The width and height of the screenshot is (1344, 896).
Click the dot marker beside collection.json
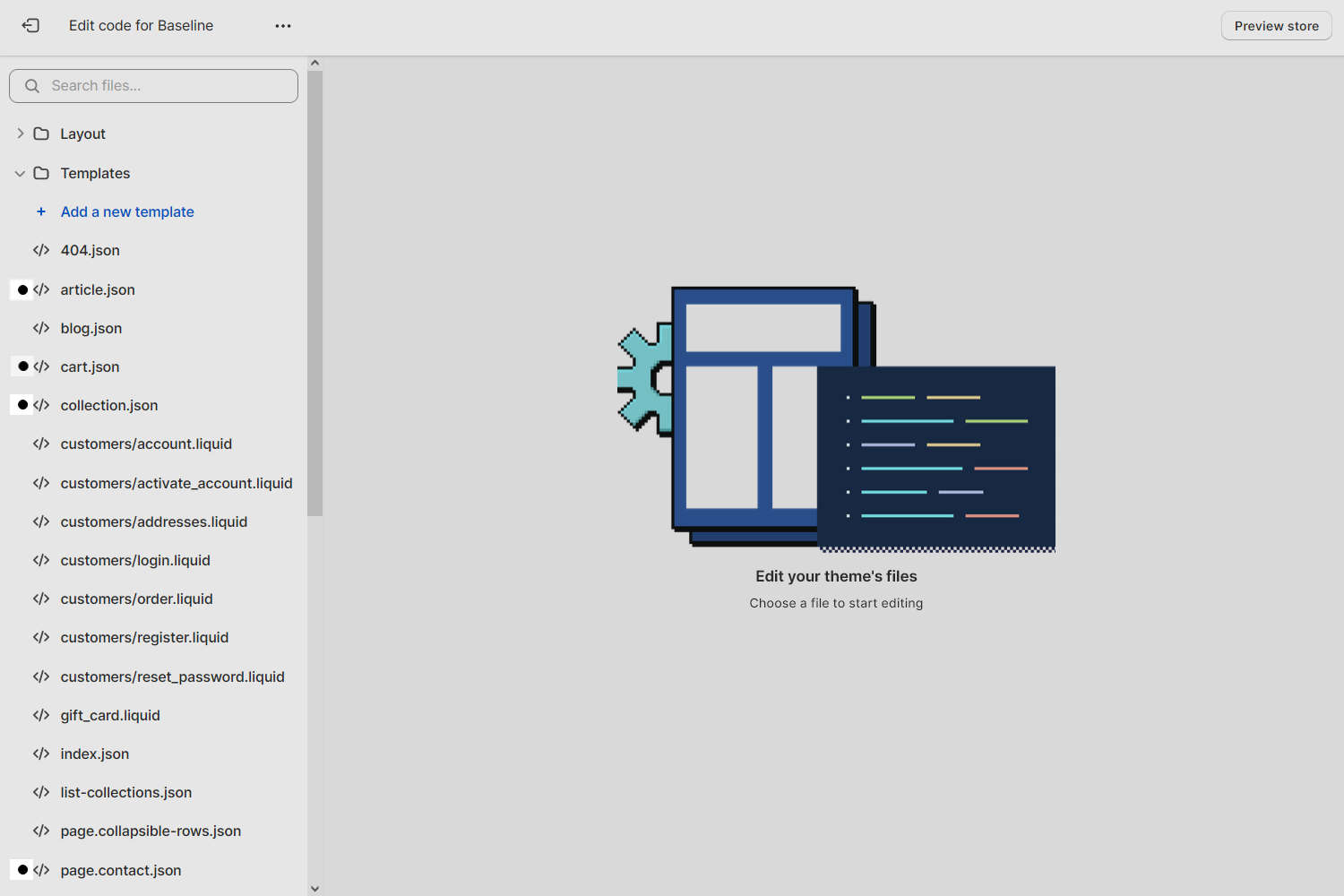pyautogui.click(x=22, y=405)
